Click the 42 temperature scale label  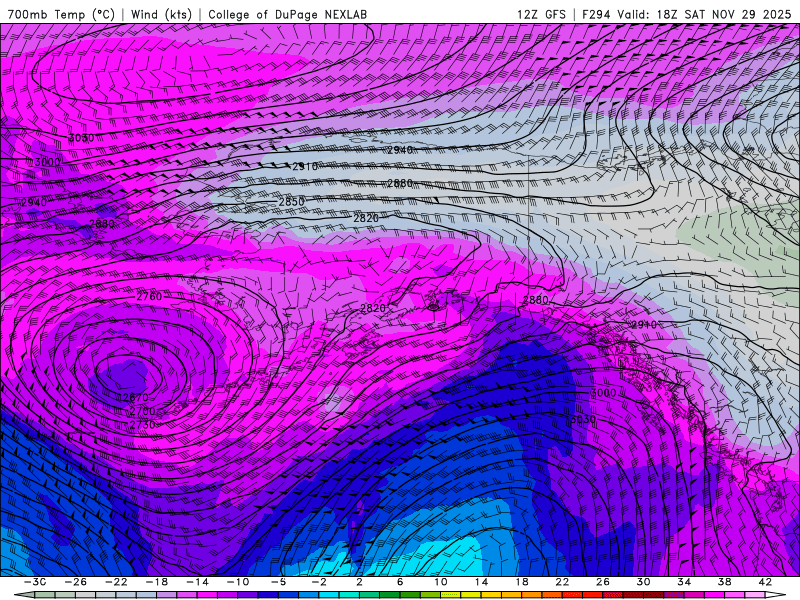click(765, 582)
